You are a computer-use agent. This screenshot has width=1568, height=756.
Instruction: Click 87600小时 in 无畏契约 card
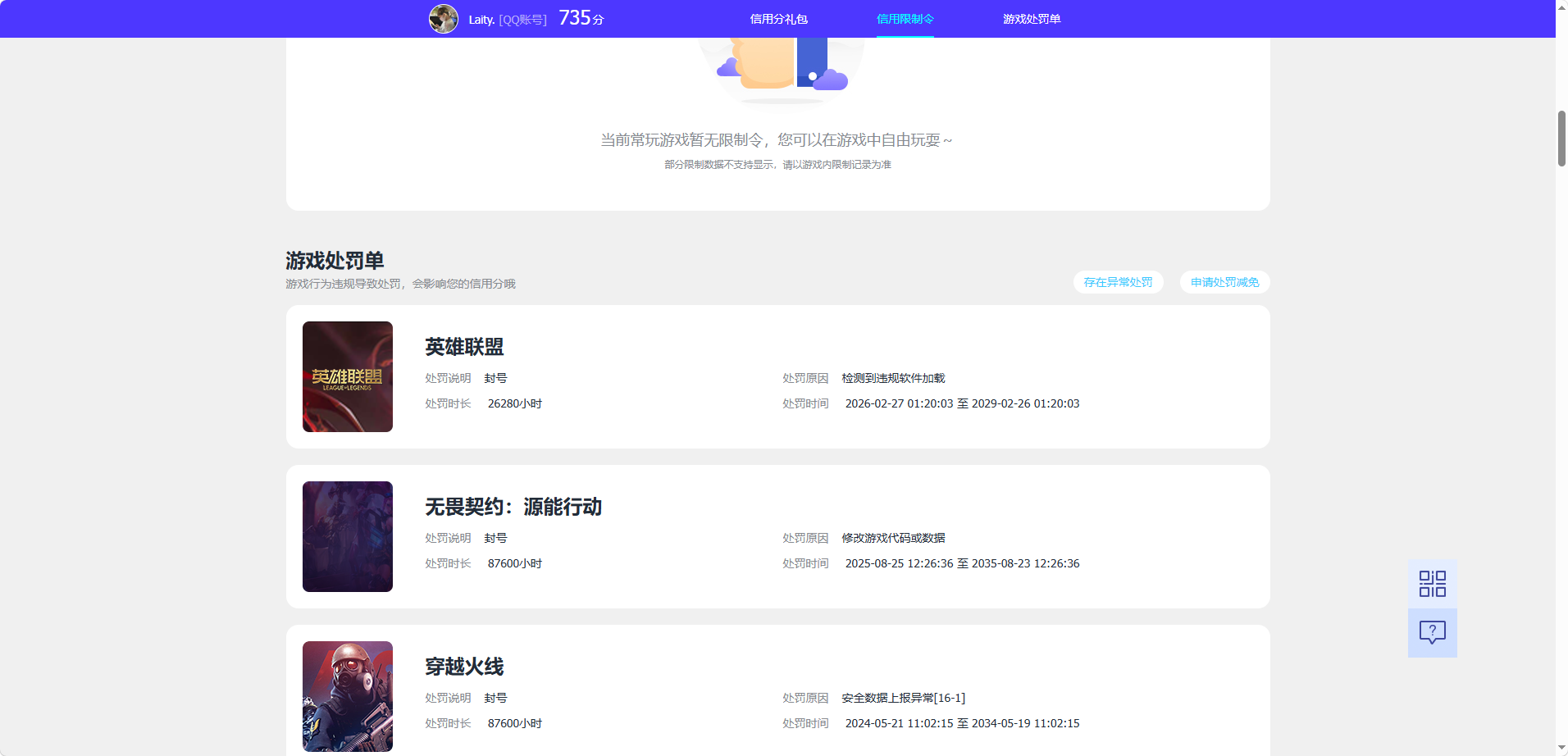[515, 563]
